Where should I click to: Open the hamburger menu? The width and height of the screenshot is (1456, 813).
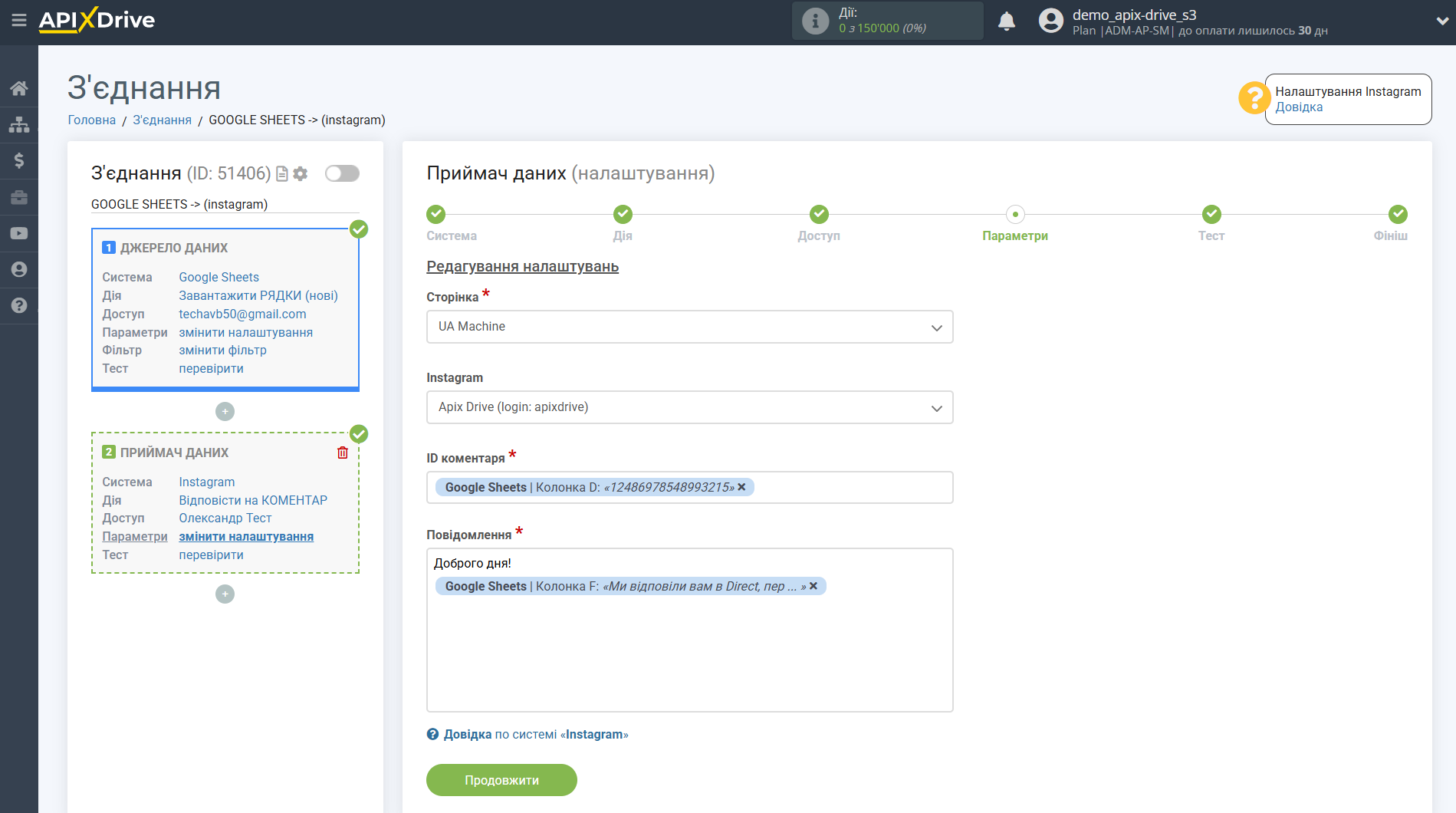(x=19, y=21)
